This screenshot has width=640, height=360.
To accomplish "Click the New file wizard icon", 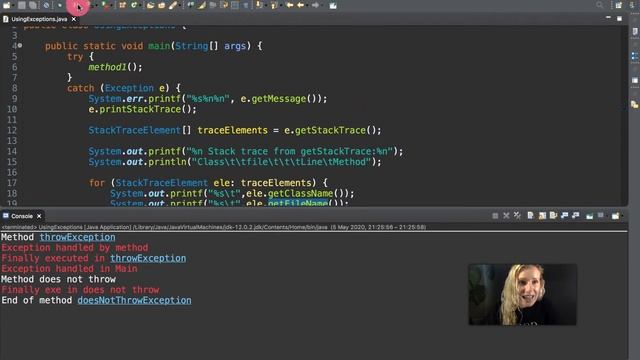I will (7, 5).
